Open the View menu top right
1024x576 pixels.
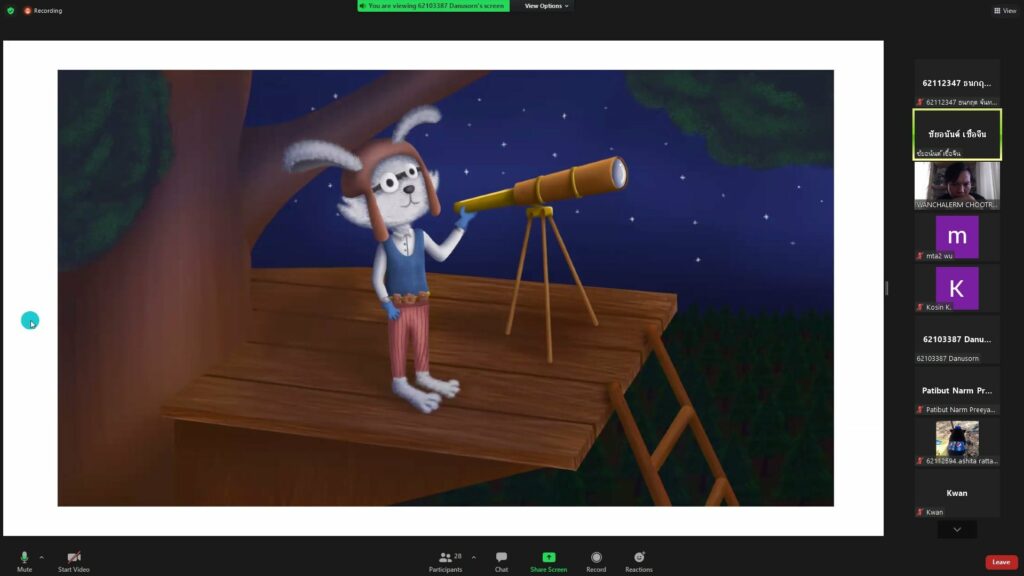[x=1005, y=10]
